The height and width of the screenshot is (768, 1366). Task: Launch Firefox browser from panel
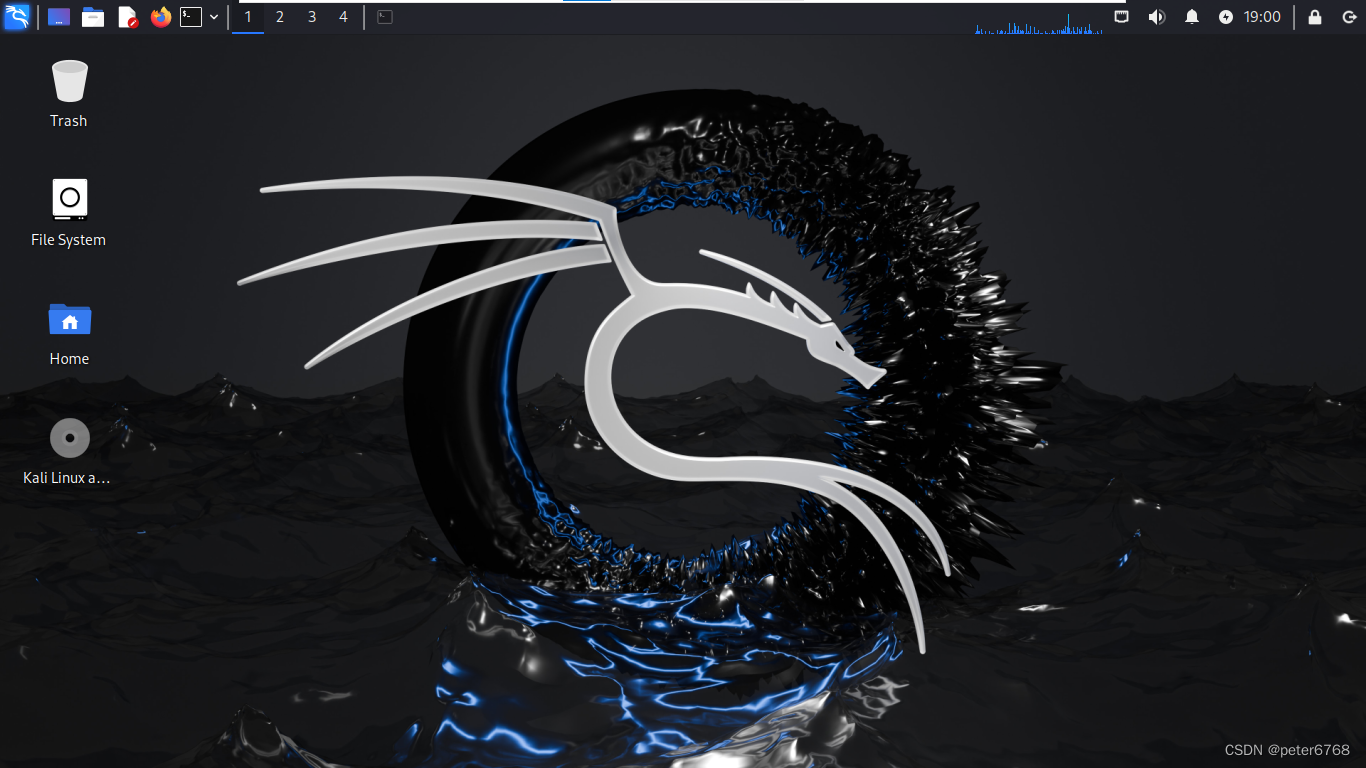click(x=161, y=17)
